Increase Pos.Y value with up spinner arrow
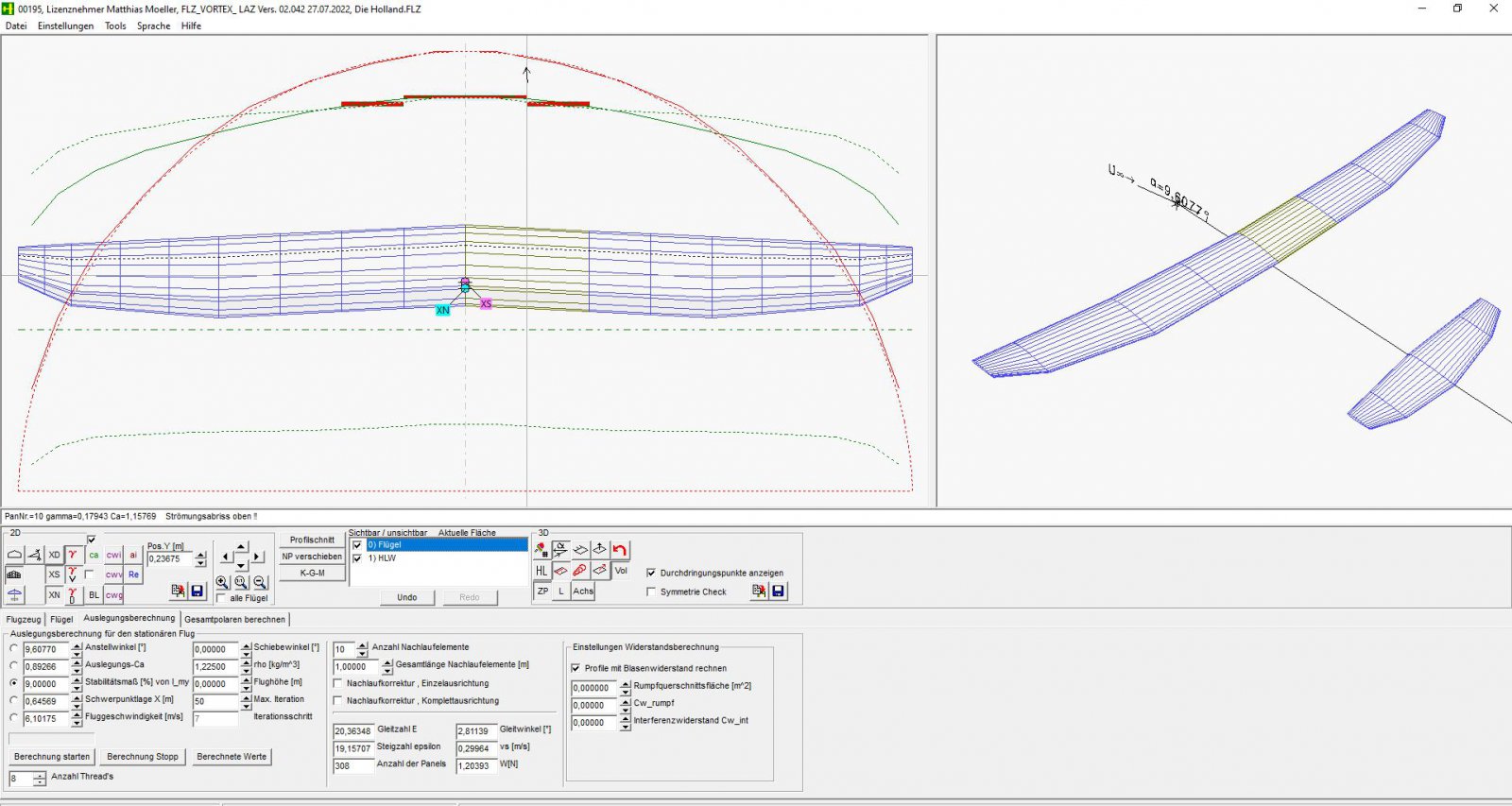 (200, 555)
